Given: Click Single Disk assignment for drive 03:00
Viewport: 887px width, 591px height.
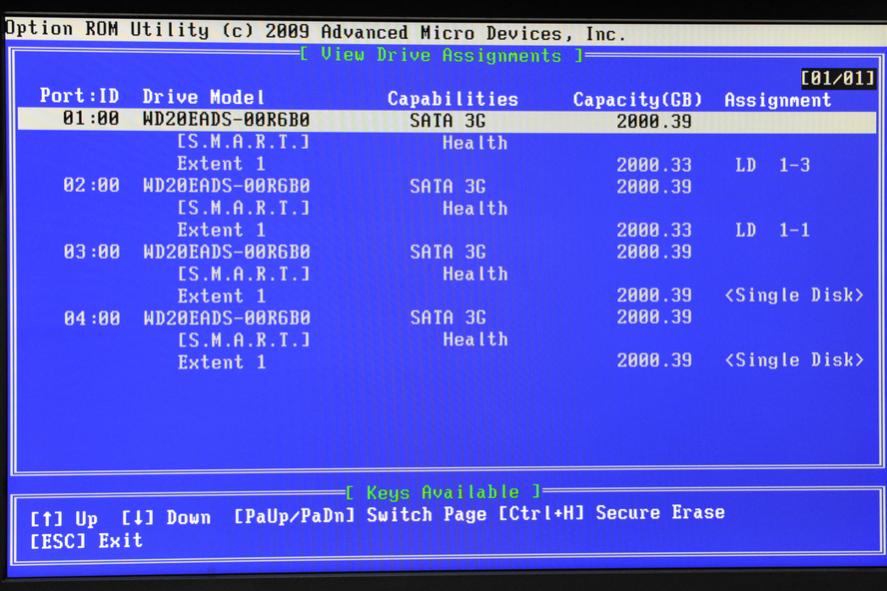Looking at the screenshot, I should (x=794, y=295).
